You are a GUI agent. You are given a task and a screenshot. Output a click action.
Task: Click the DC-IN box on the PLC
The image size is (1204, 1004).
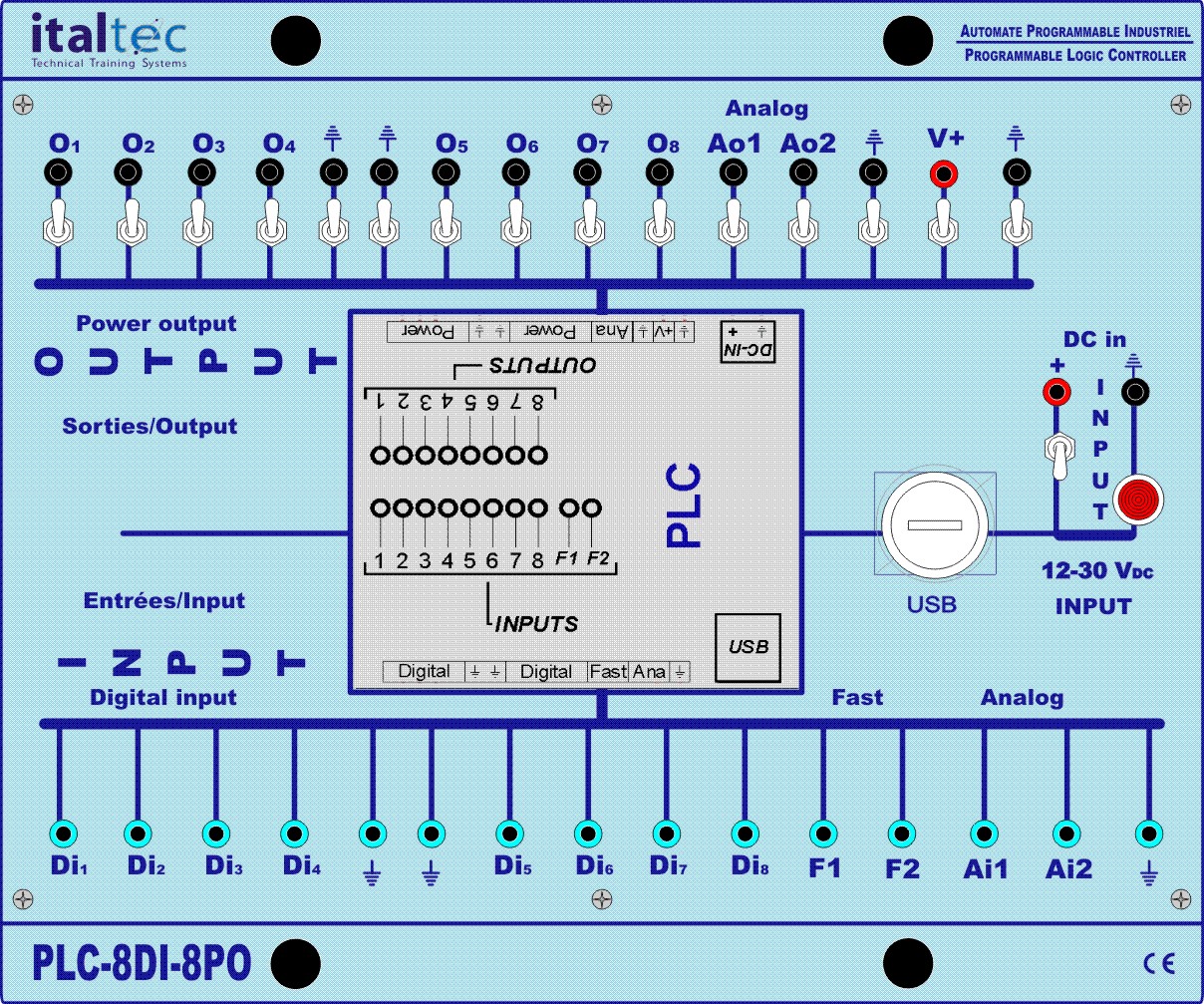(x=747, y=341)
